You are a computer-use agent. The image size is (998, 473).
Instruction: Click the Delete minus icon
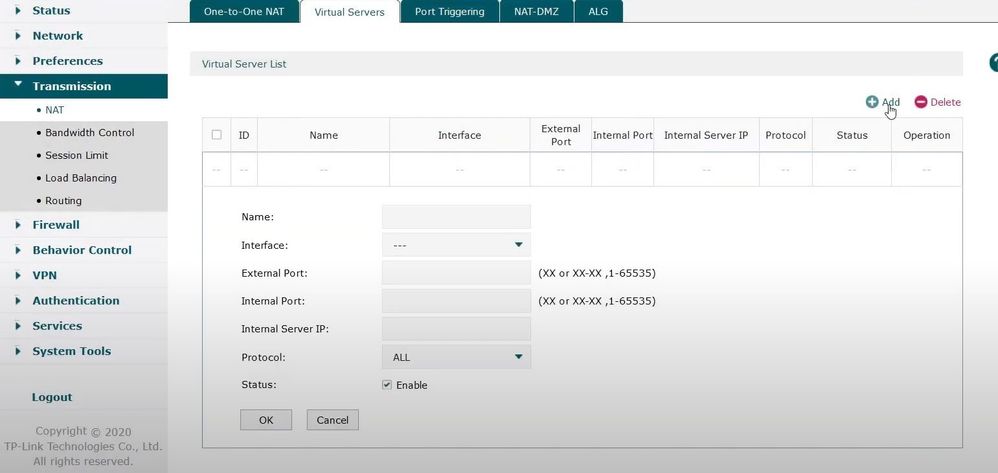point(921,102)
